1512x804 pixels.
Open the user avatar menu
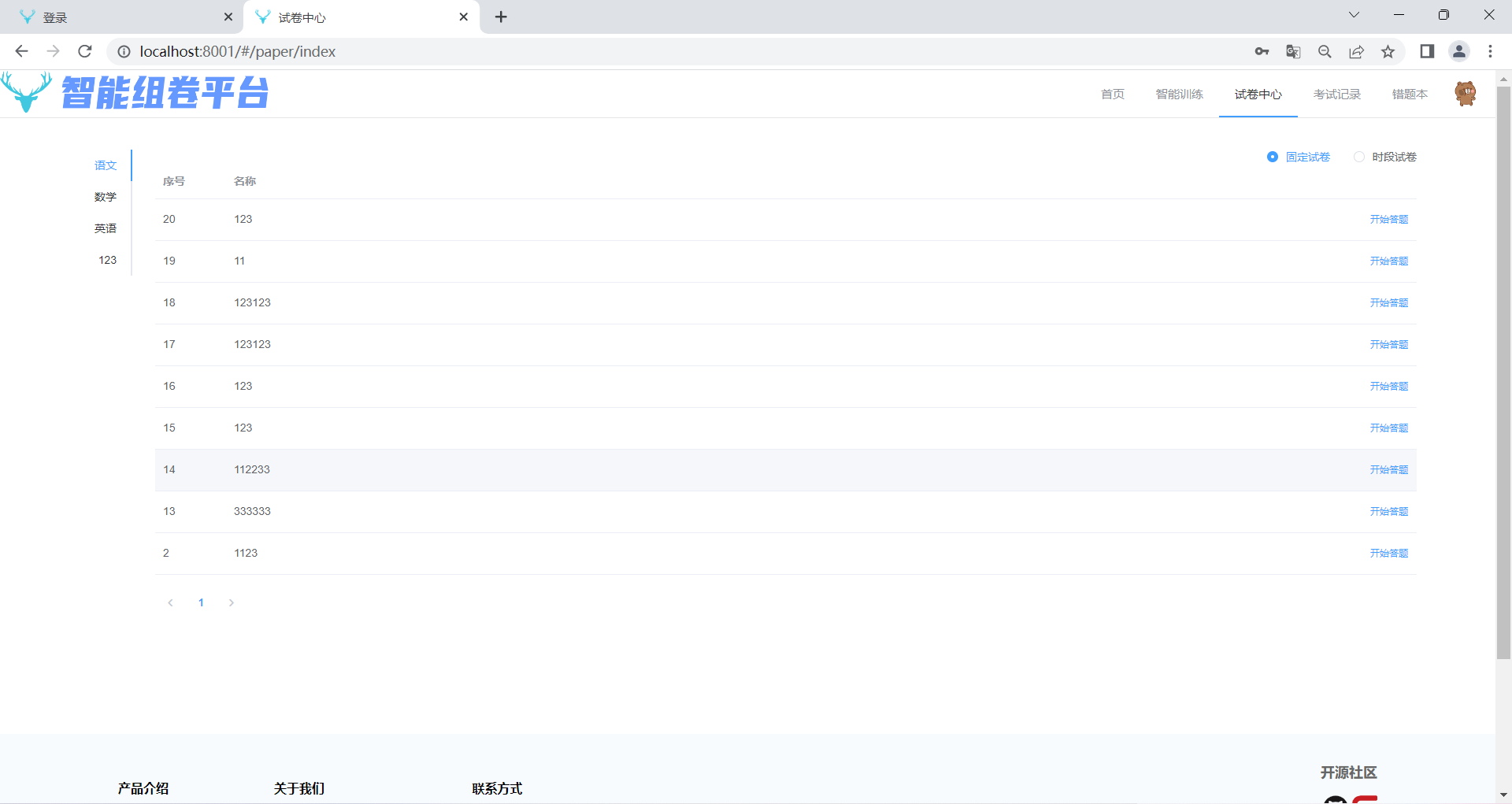(1465, 94)
